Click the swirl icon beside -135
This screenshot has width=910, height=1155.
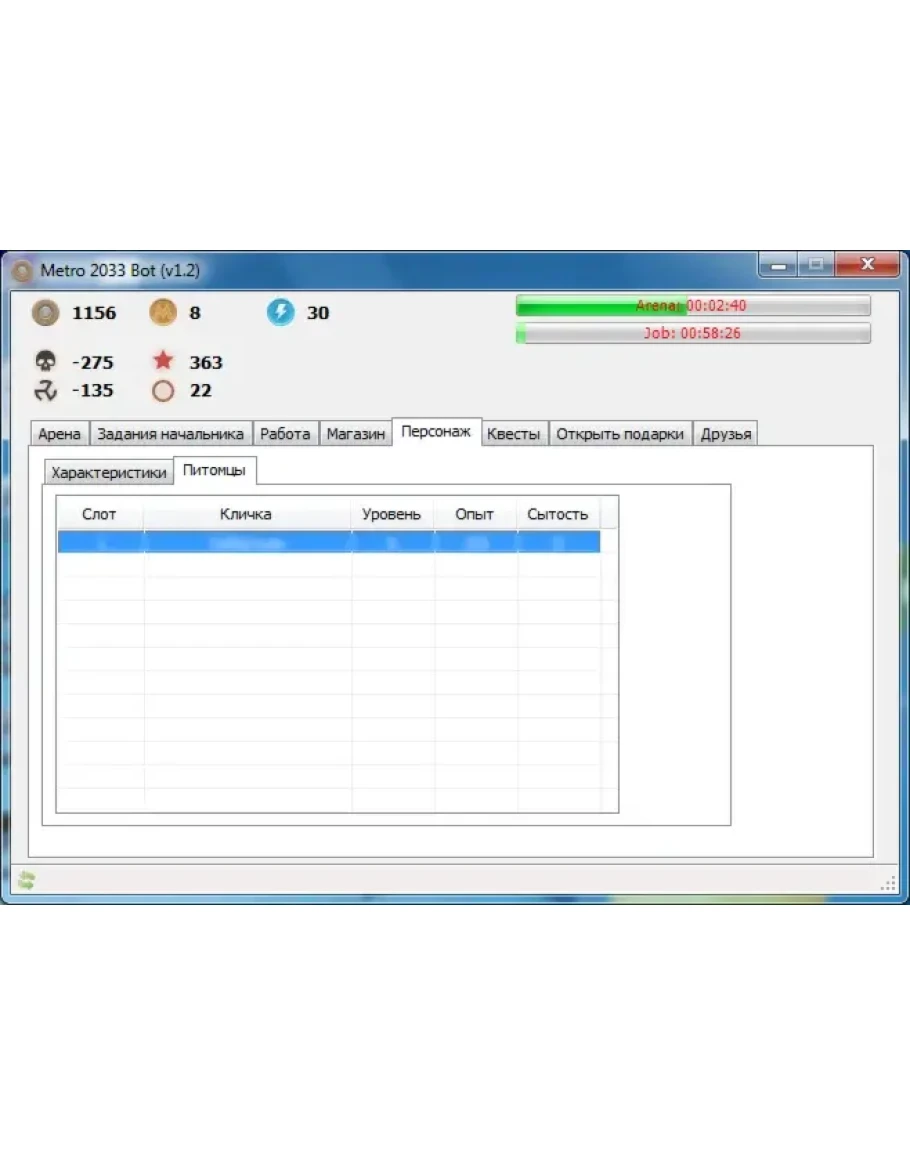(x=45, y=391)
